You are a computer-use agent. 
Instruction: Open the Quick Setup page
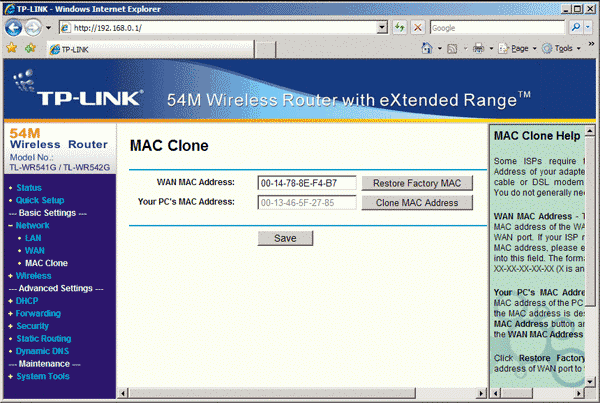coord(40,200)
